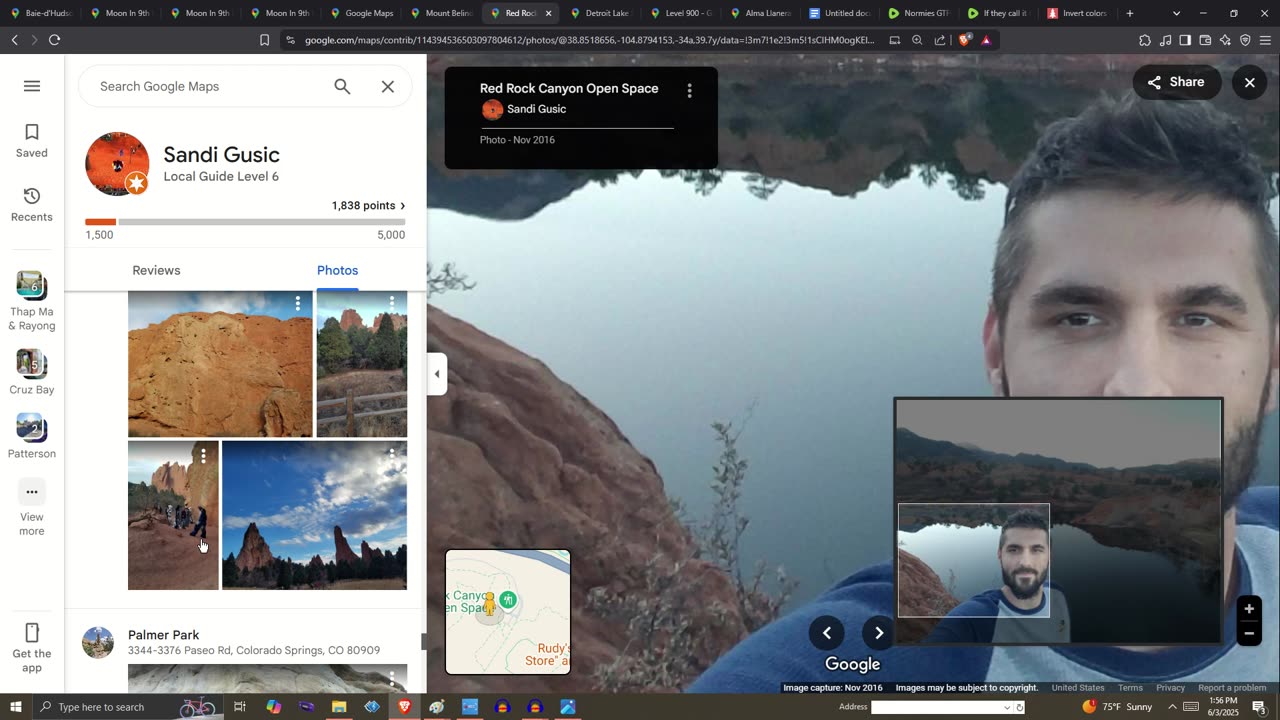Open the Terms footer link
This screenshot has height=720, width=1280.
click(1130, 688)
